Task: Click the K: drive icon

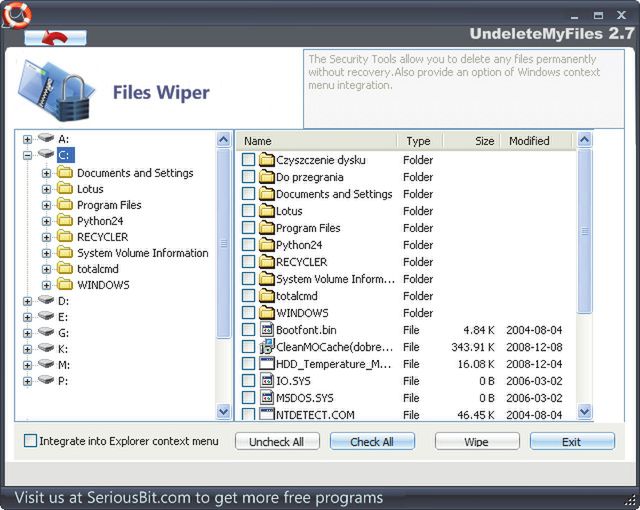Action: pyautogui.click(x=46, y=348)
